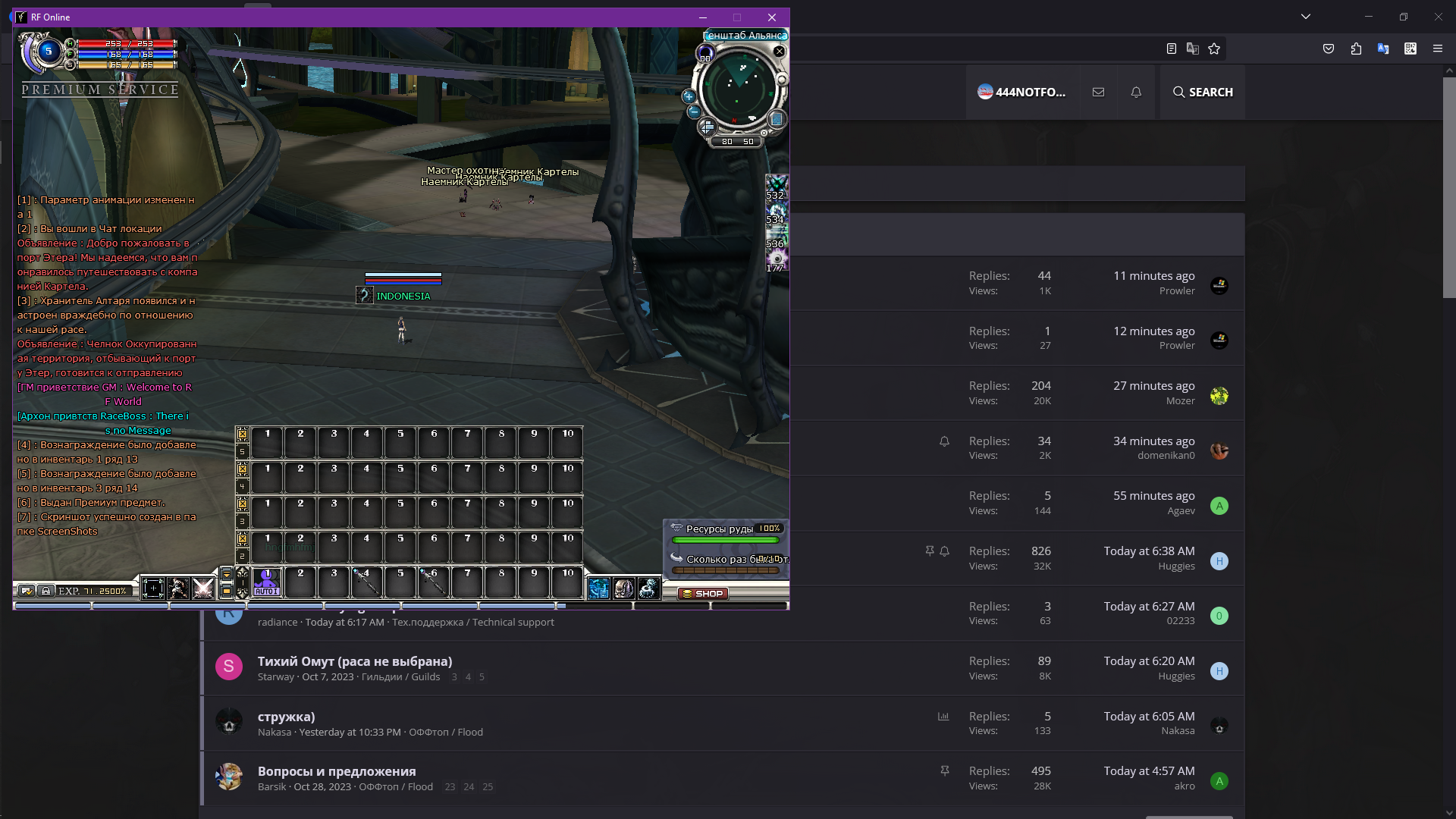This screenshot has width=1456, height=819.
Task: Open the in-game SHOP button
Action: [x=703, y=594]
